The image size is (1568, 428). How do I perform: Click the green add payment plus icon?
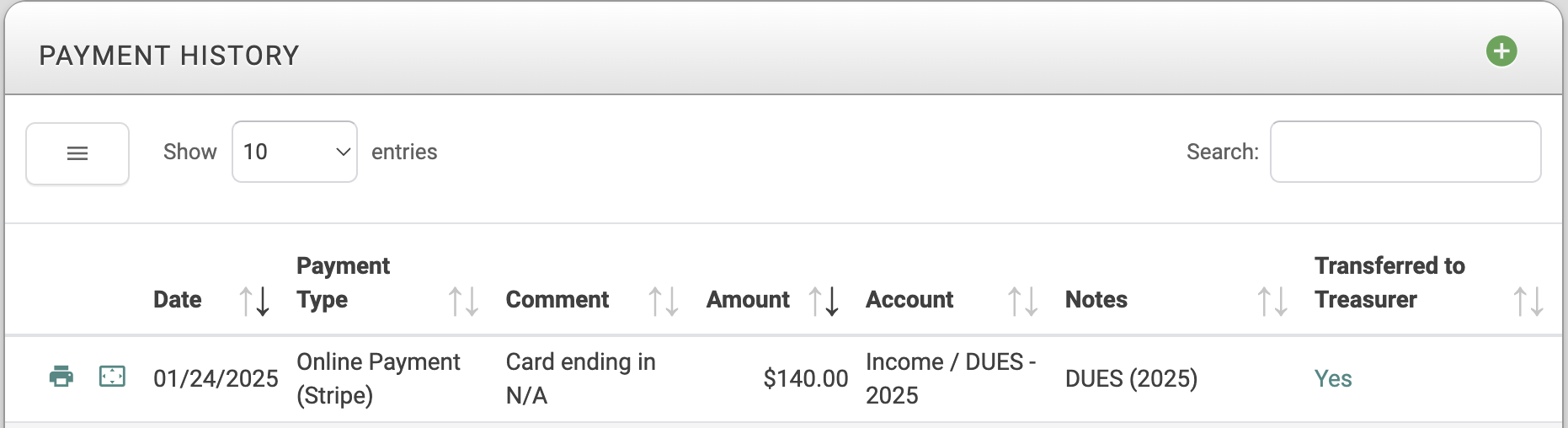click(x=1501, y=51)
